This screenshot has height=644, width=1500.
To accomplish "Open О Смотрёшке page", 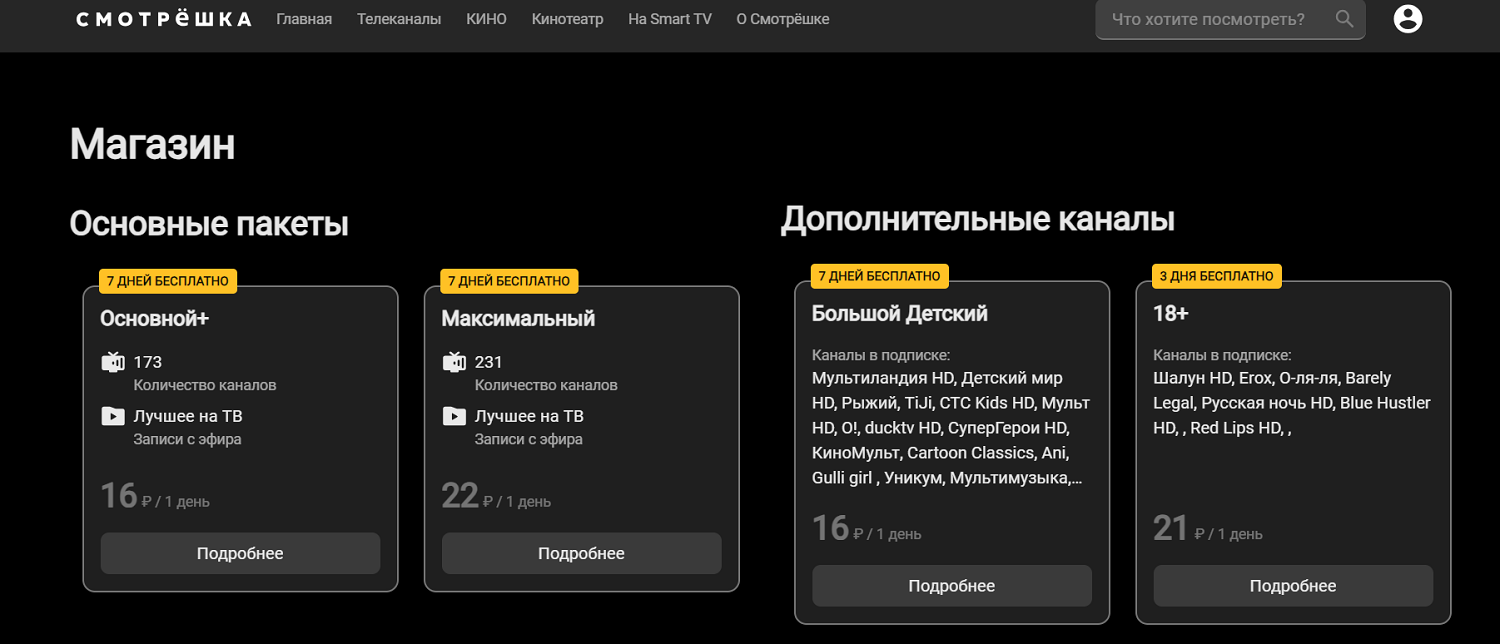I will coord(782,19).
